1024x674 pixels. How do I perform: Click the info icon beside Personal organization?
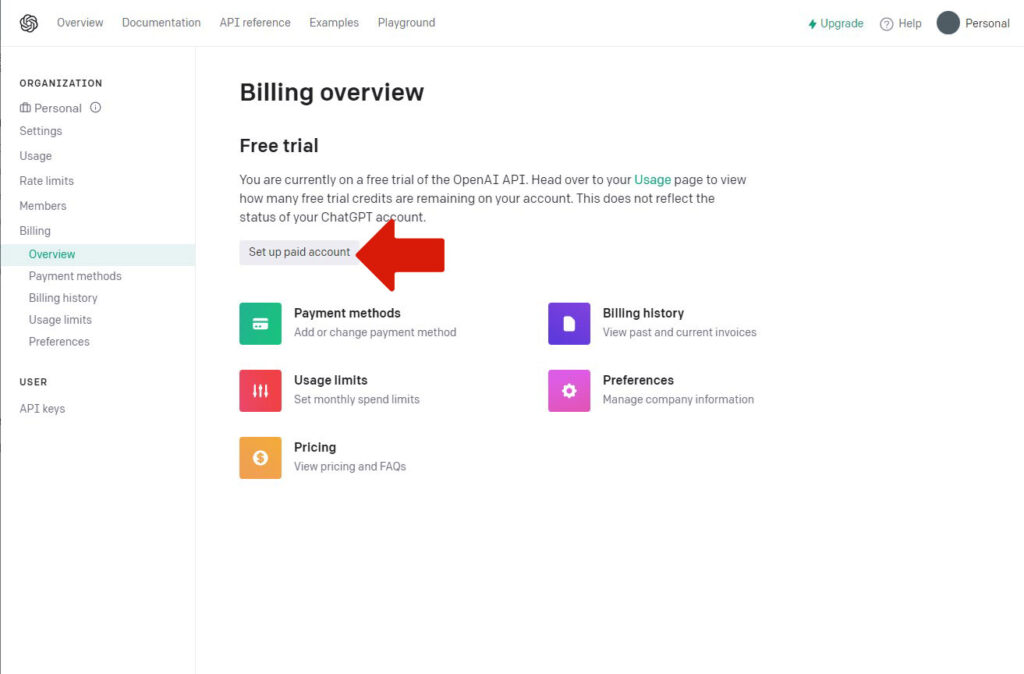96,108
